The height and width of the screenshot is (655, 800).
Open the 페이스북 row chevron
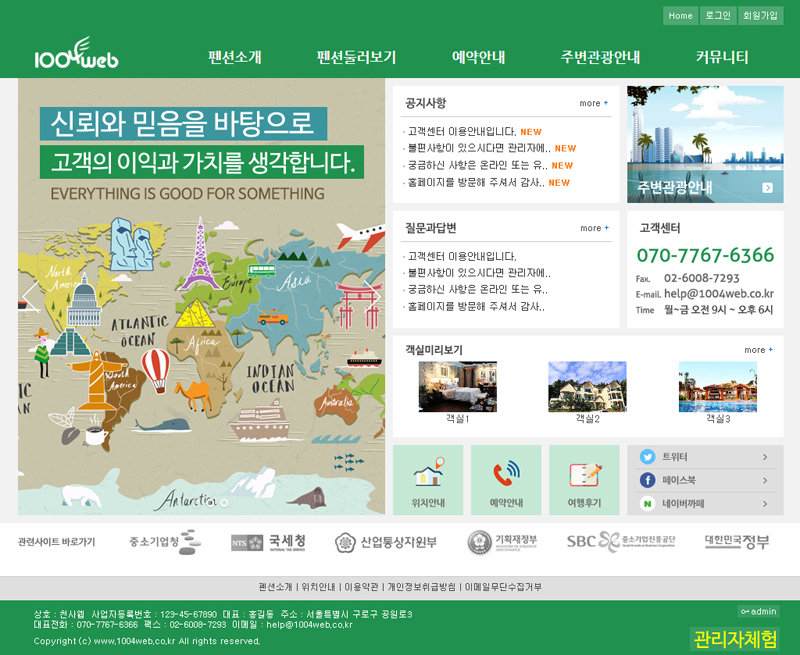765,481
